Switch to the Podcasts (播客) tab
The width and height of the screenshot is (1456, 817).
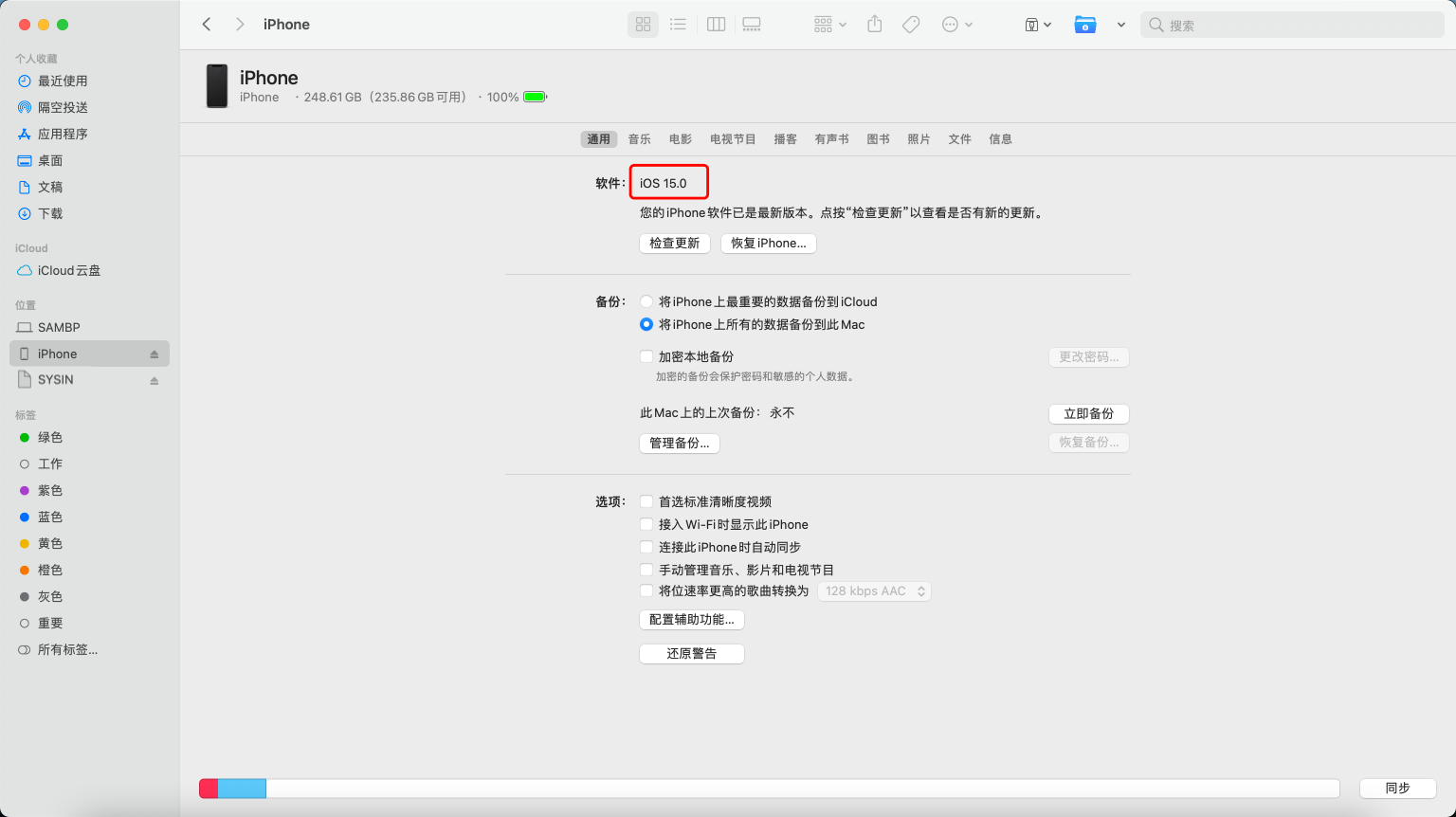coord(785,139)
